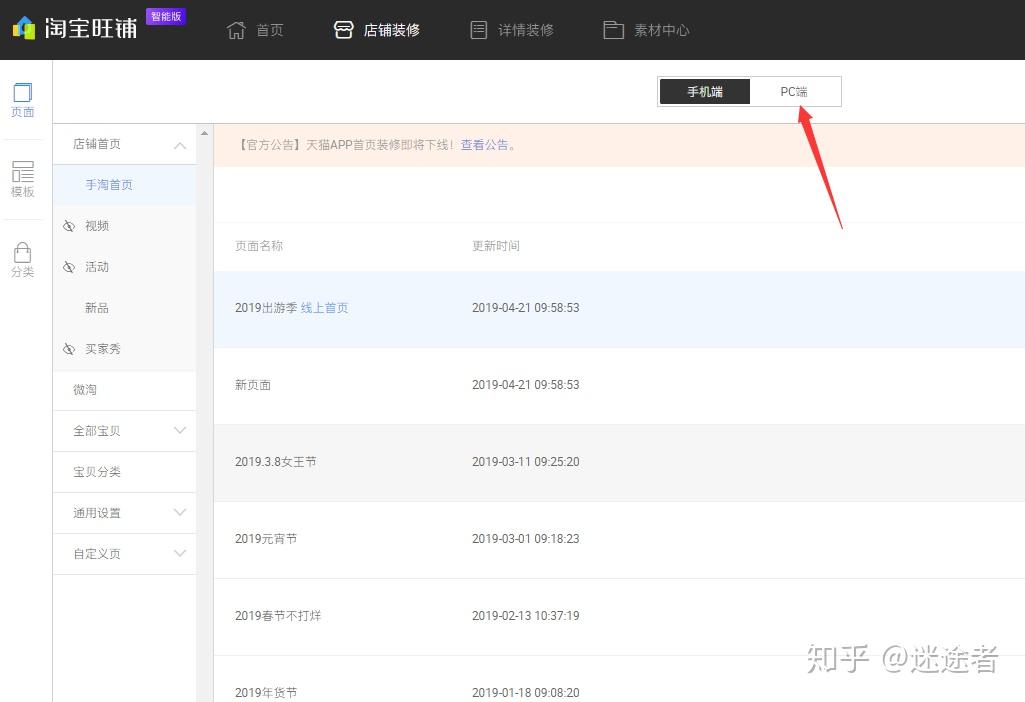Open 店铺装修 from the top toolbar
Screen dimensions: 1025x702
[378, 29]
